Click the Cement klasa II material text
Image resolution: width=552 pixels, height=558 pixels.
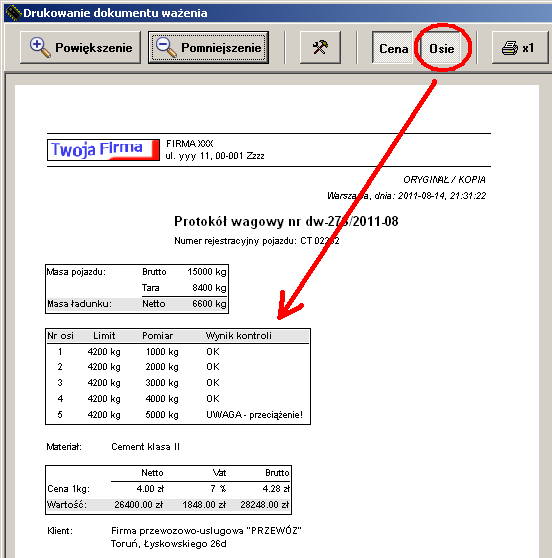coord(145,447)
